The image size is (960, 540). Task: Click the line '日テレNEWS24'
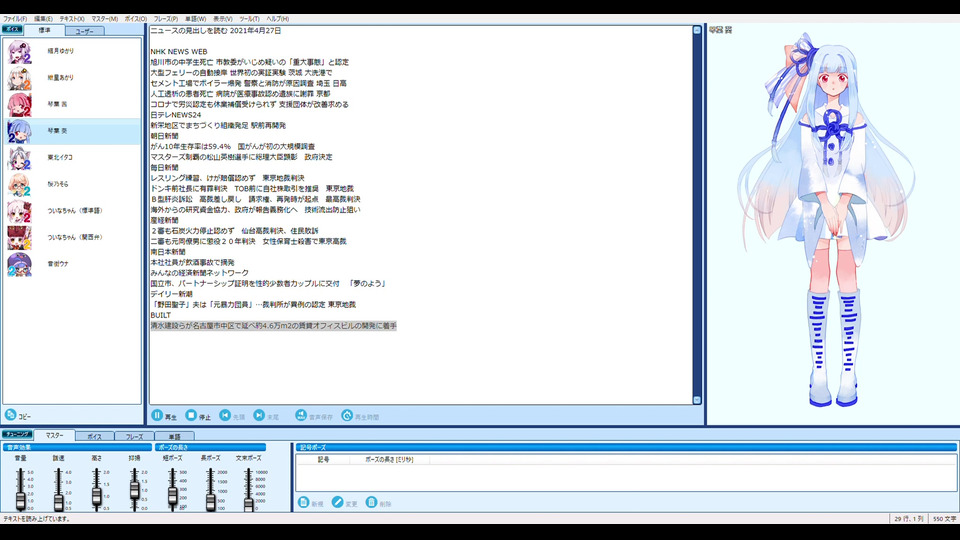176,115
